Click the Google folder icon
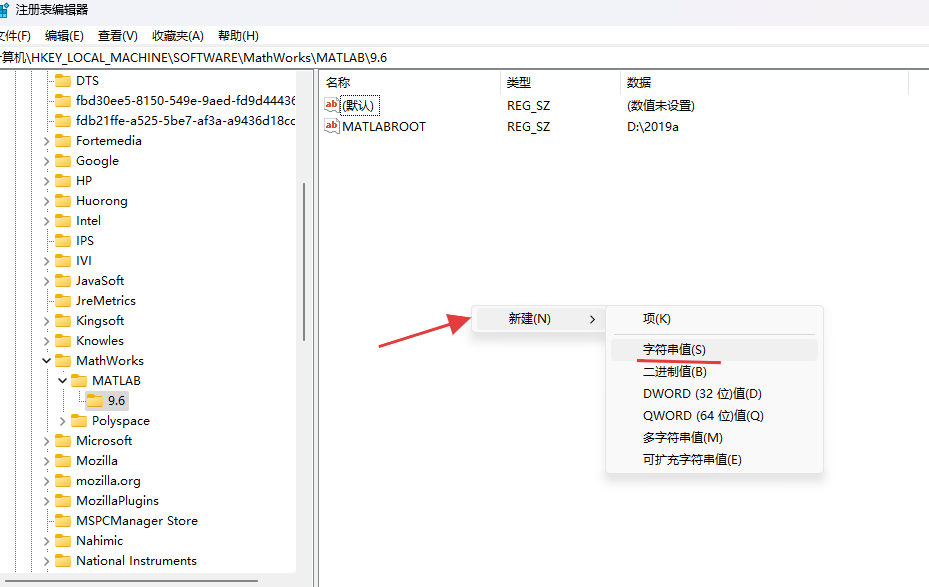The width and height of the screenshot is (929, 587). [63, 161]
